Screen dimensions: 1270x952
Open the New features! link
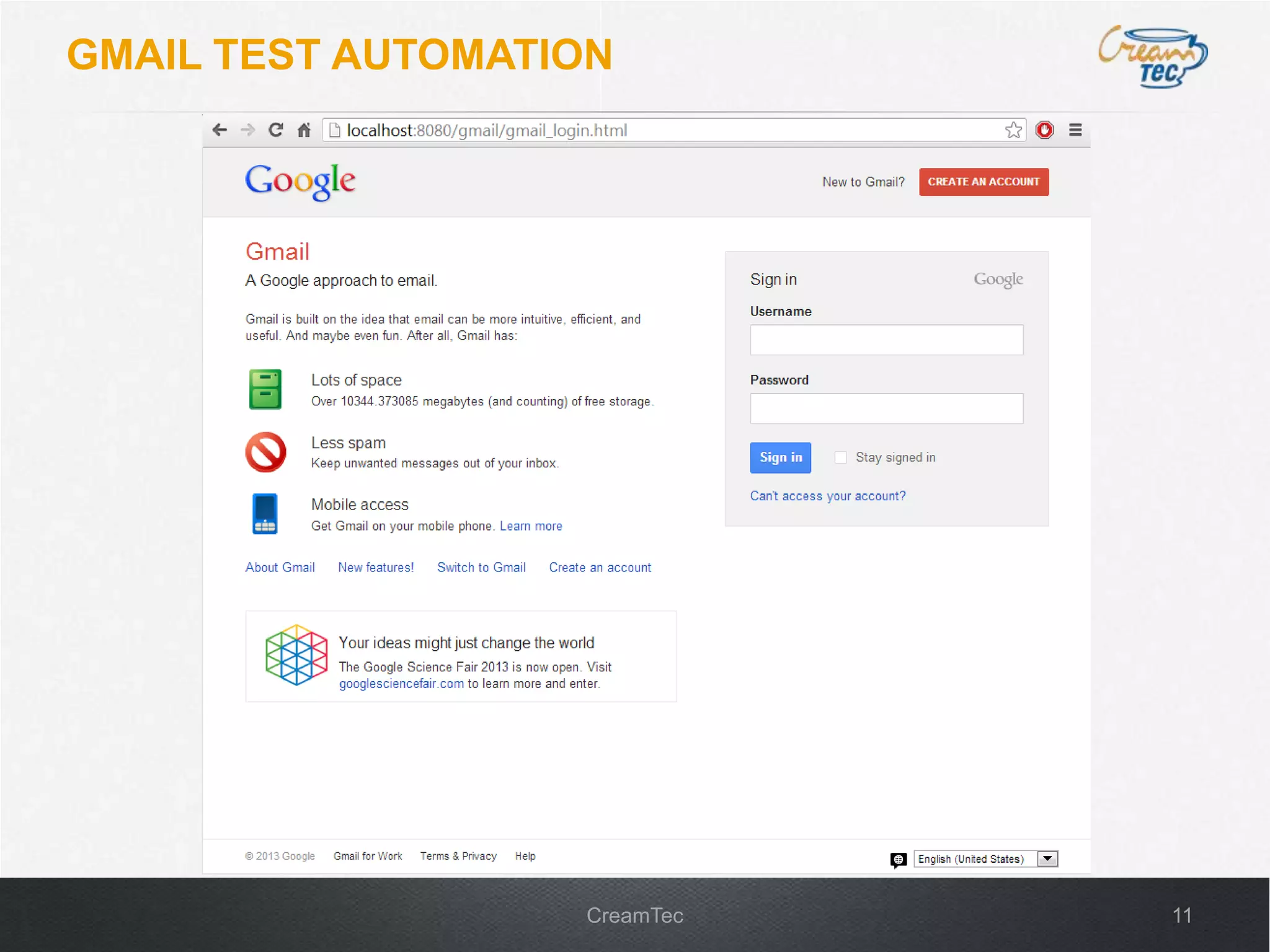point(376,568)
